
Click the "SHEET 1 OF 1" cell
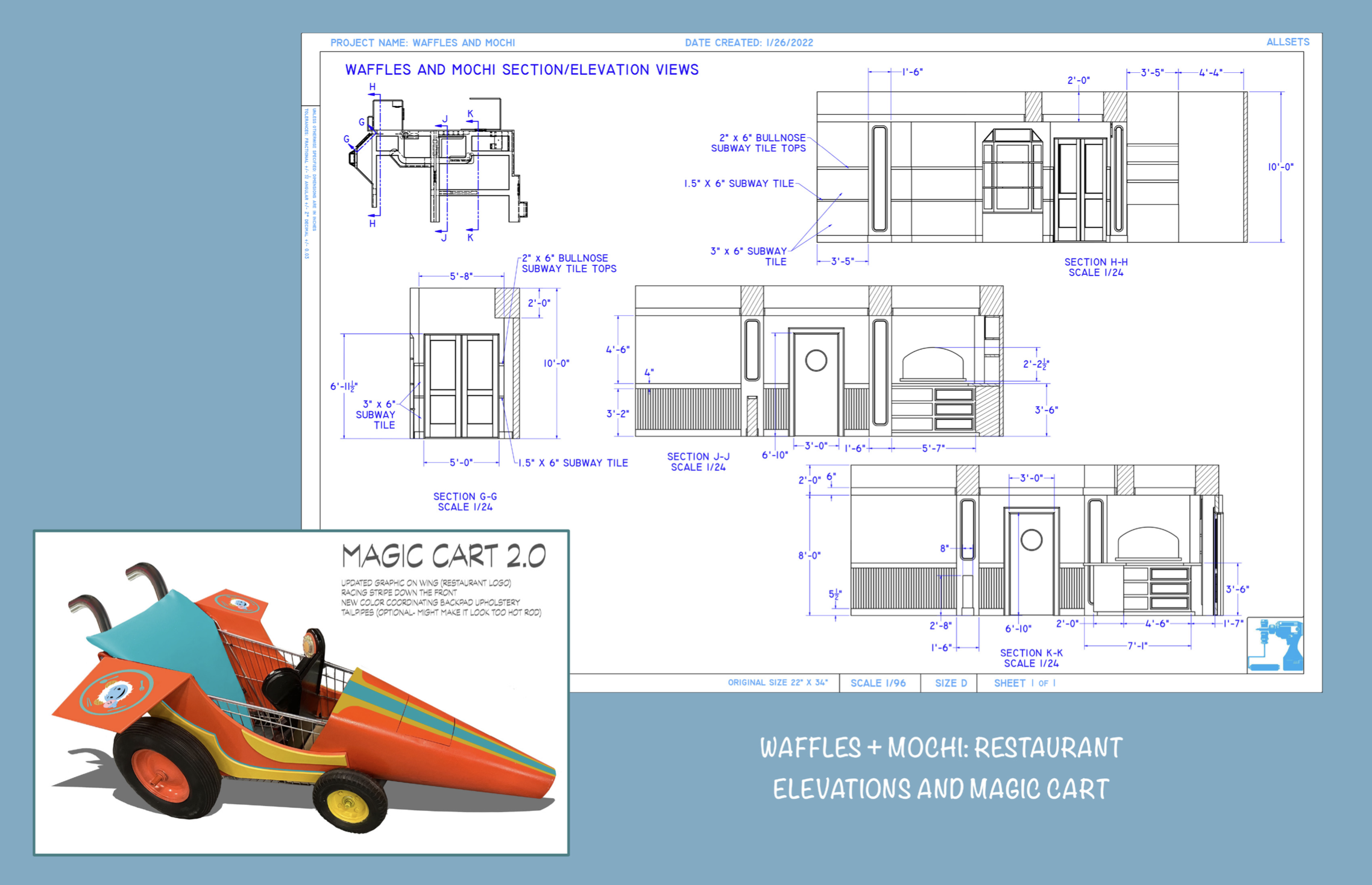(x=1025, y=683)
